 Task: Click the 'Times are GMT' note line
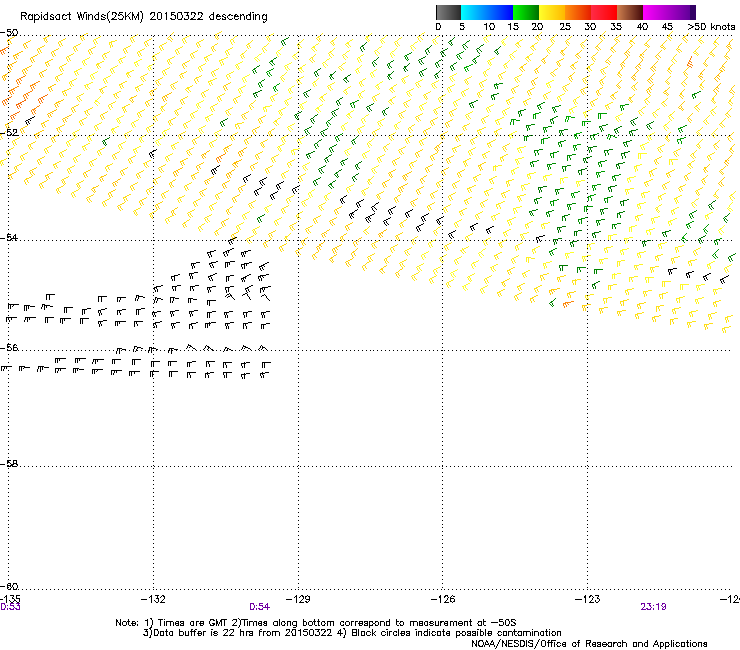point(316,623)
